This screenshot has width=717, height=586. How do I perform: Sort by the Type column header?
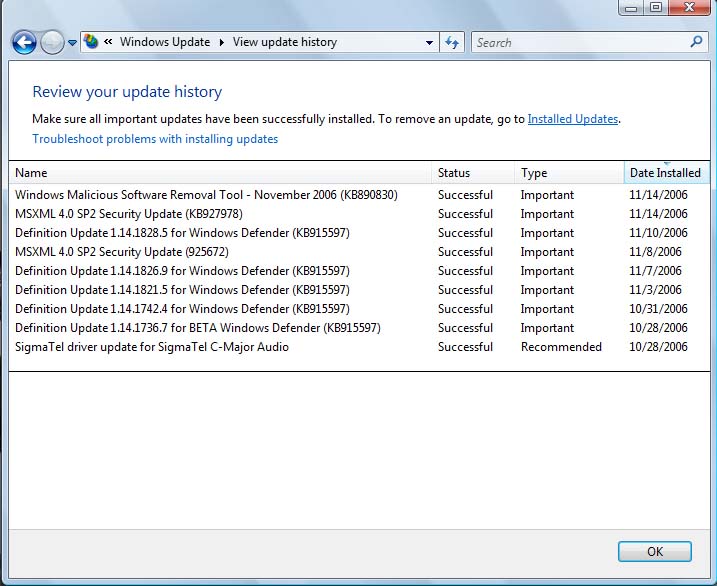coord(534,173)
